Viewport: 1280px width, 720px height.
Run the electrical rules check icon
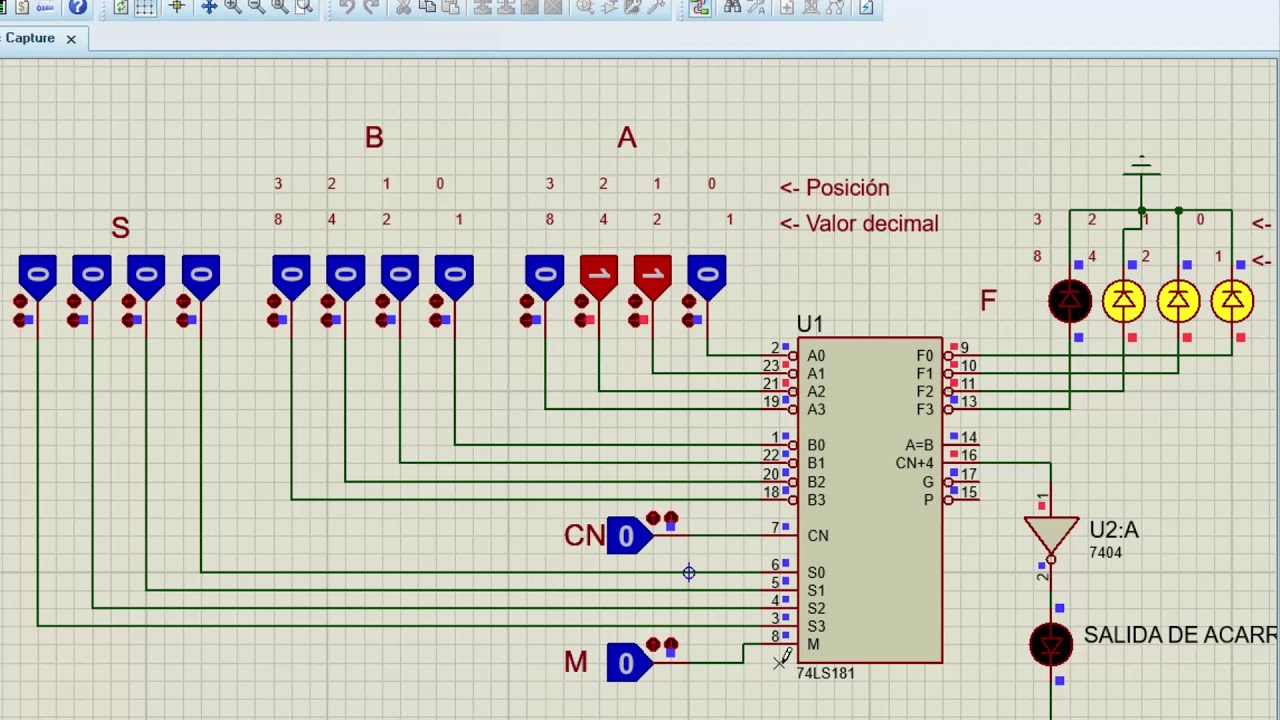(866, 7)
